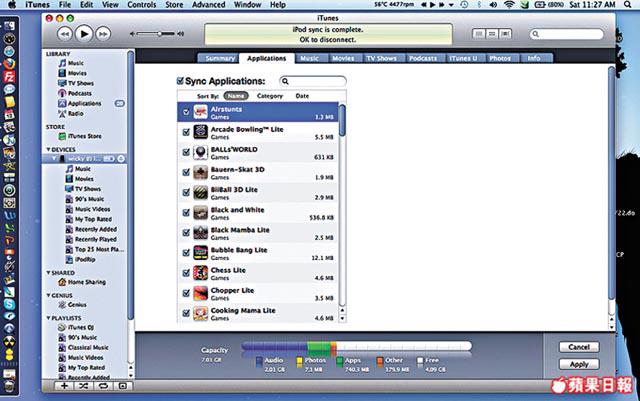Viewport: 640px width, 401px height.
Task: Switch to the Summary tab
Action: click(219, 58)
